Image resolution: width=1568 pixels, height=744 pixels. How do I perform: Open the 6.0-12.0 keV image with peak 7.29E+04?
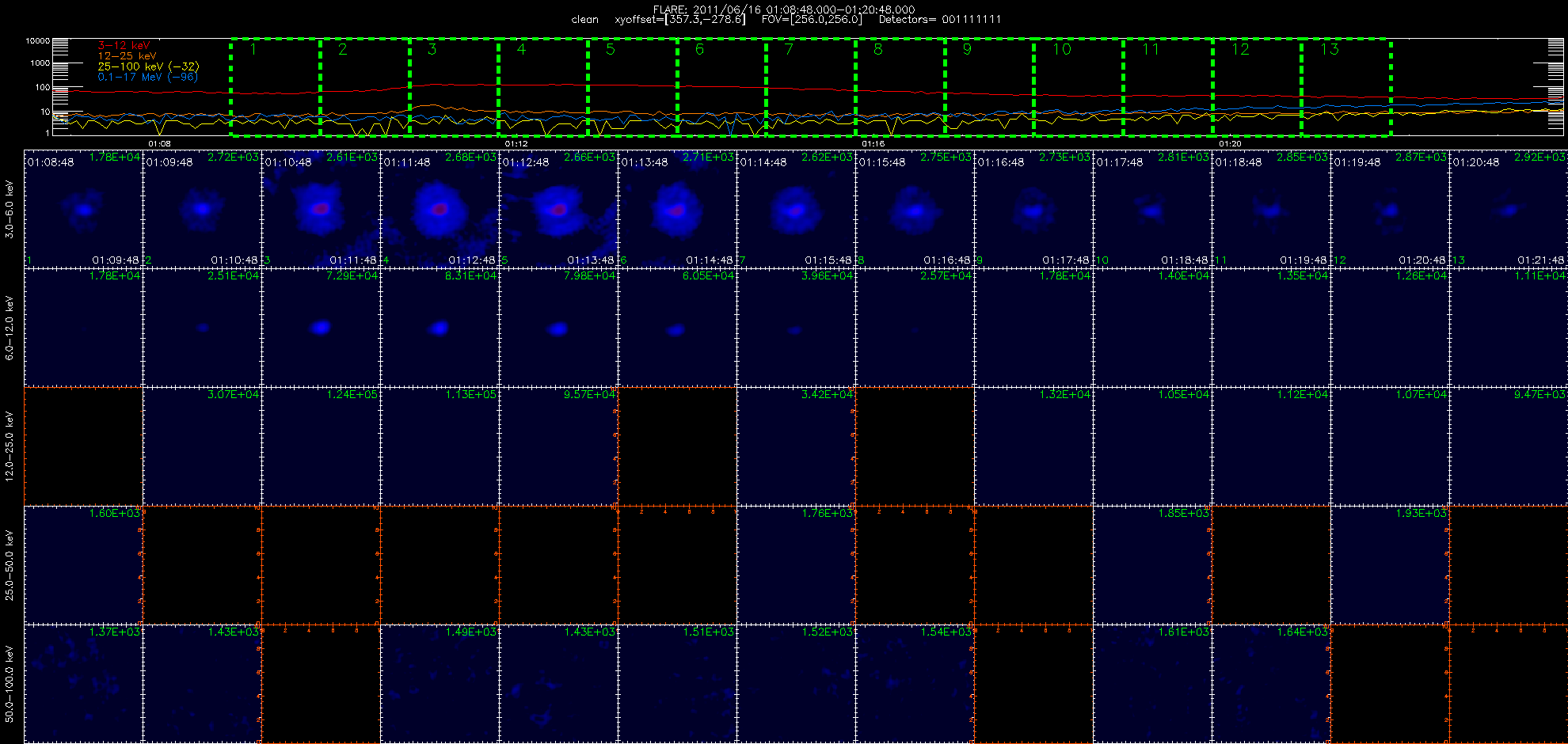coord(321,328)
